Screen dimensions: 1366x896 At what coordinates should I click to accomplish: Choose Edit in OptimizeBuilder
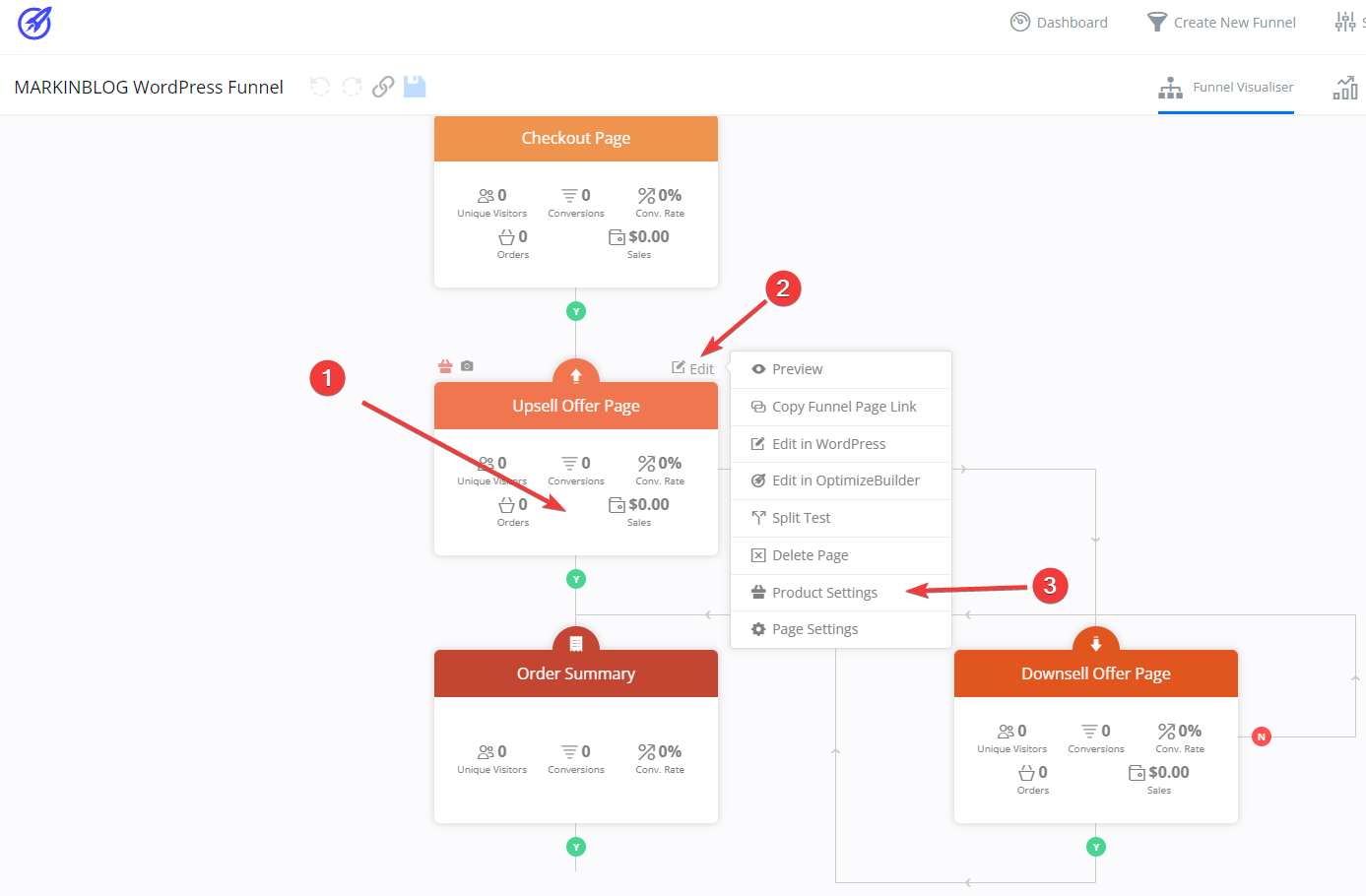(x=845, y=480)
